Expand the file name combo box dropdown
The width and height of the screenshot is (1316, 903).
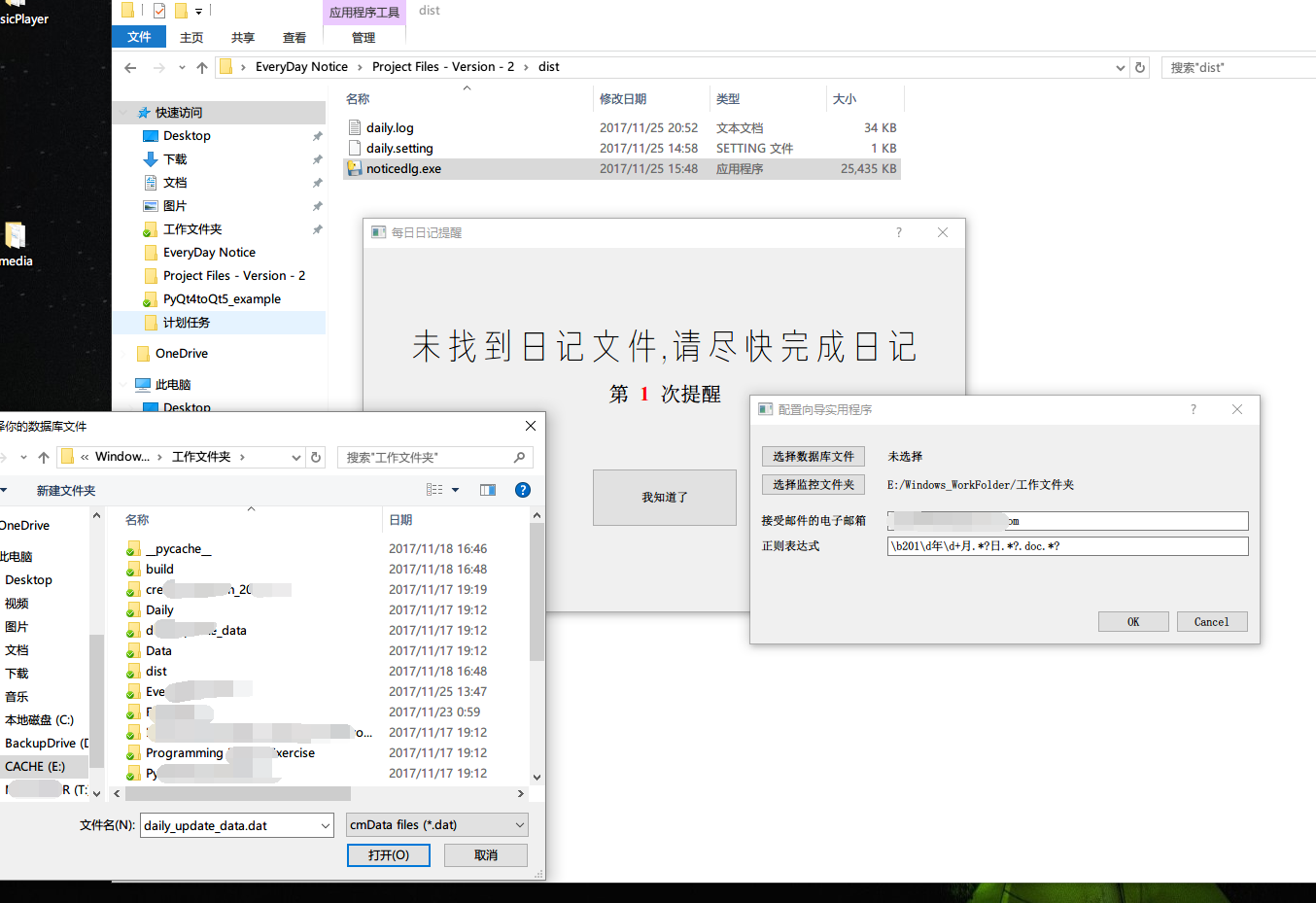[x=326, y=825]
